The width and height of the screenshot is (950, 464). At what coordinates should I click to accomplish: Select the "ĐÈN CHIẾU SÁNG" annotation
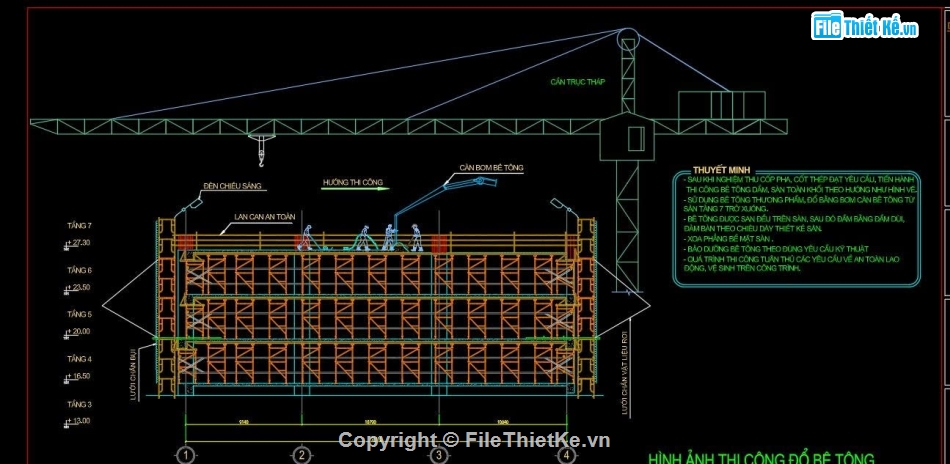pos(233,186)
